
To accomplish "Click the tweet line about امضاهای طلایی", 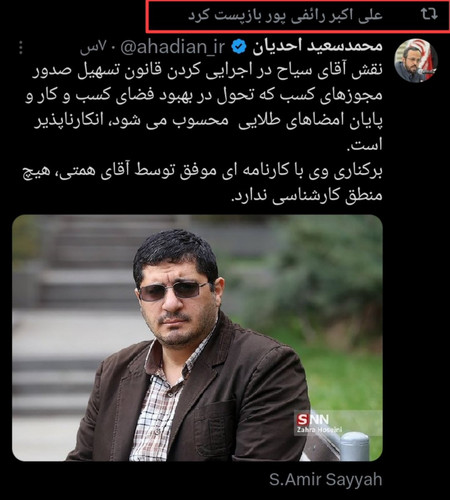I will tap(208, 121).
